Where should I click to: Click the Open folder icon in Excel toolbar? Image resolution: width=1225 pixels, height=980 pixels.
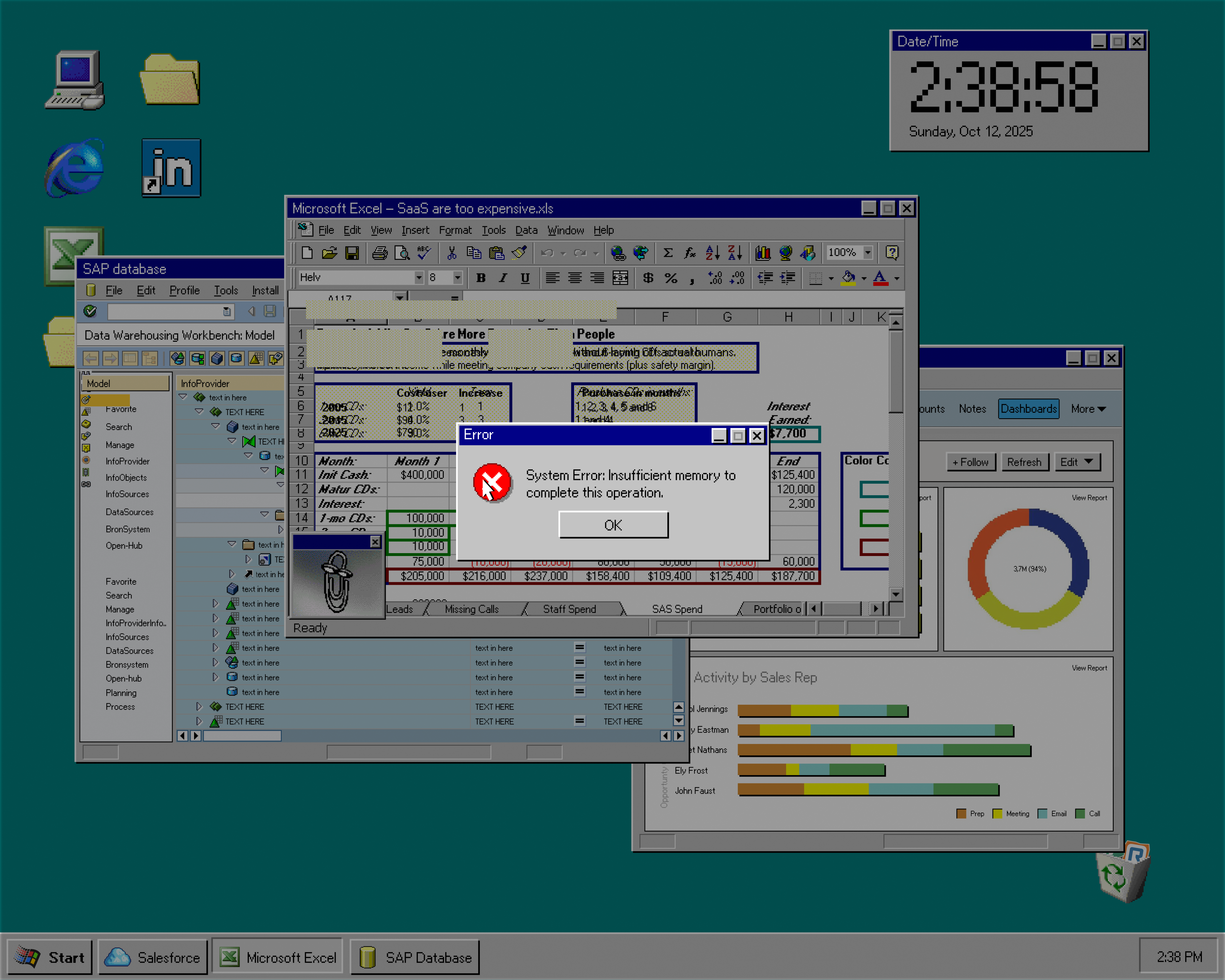tap(330, 253)
